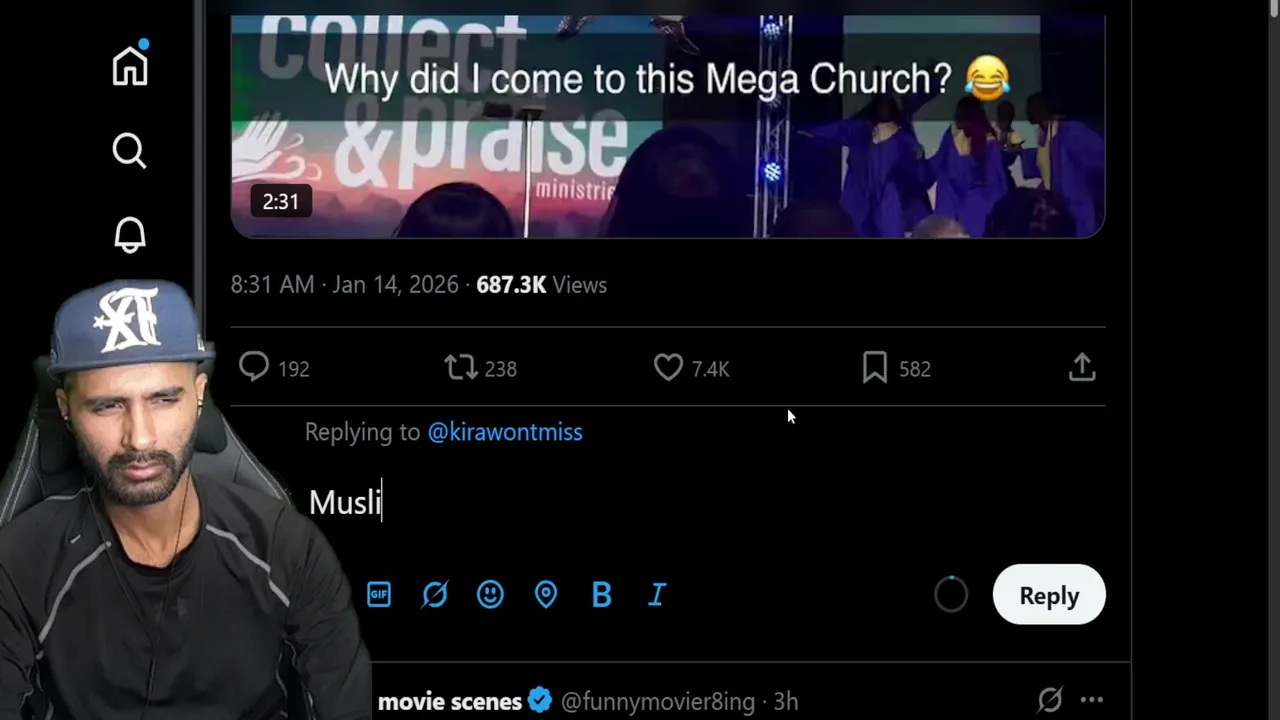Viewport: 1280px width, 720px height.
Task: Repost the tweet with 238 reposts
Action: click(461, 368)
